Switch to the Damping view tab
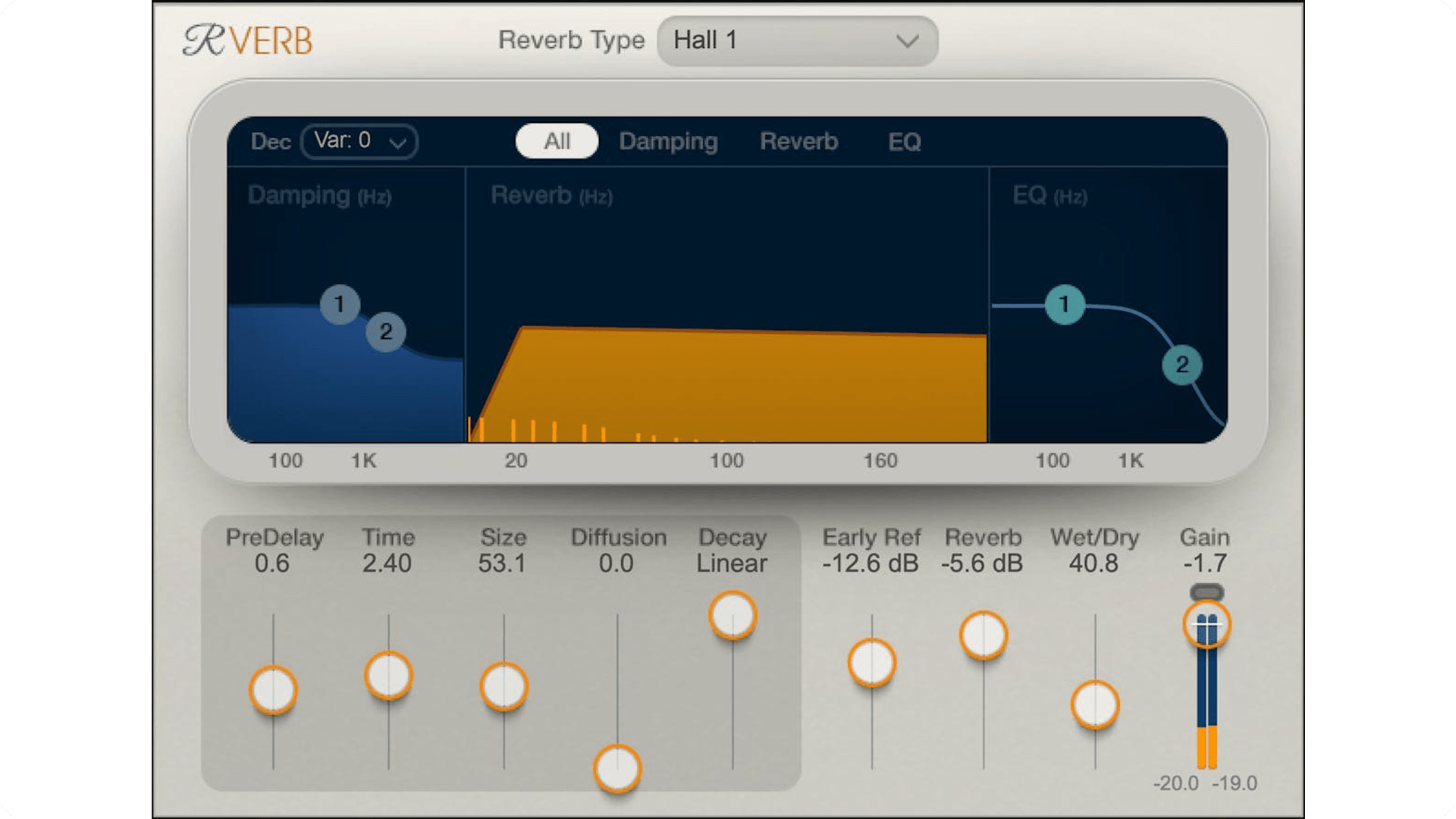The width and height of the screenshot is (1456, 819). [668, 142]
